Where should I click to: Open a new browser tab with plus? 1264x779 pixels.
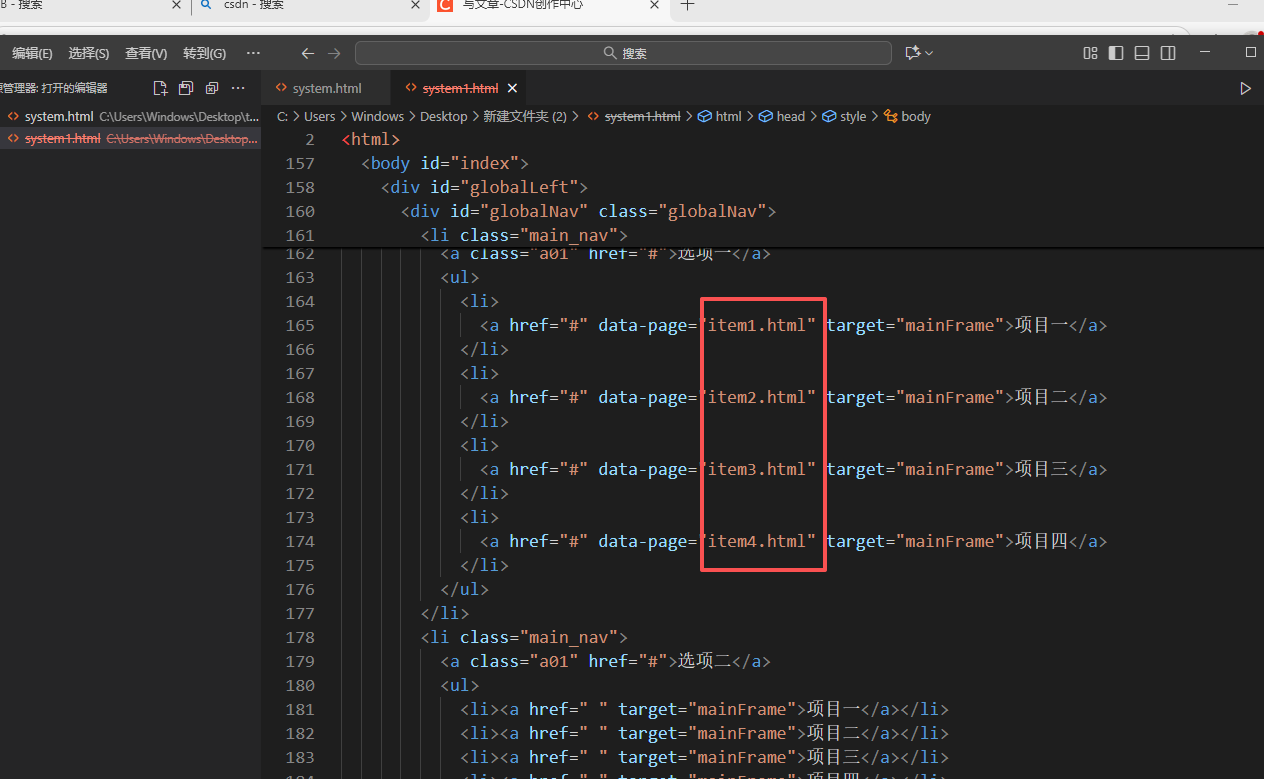[x=687, y=5]
